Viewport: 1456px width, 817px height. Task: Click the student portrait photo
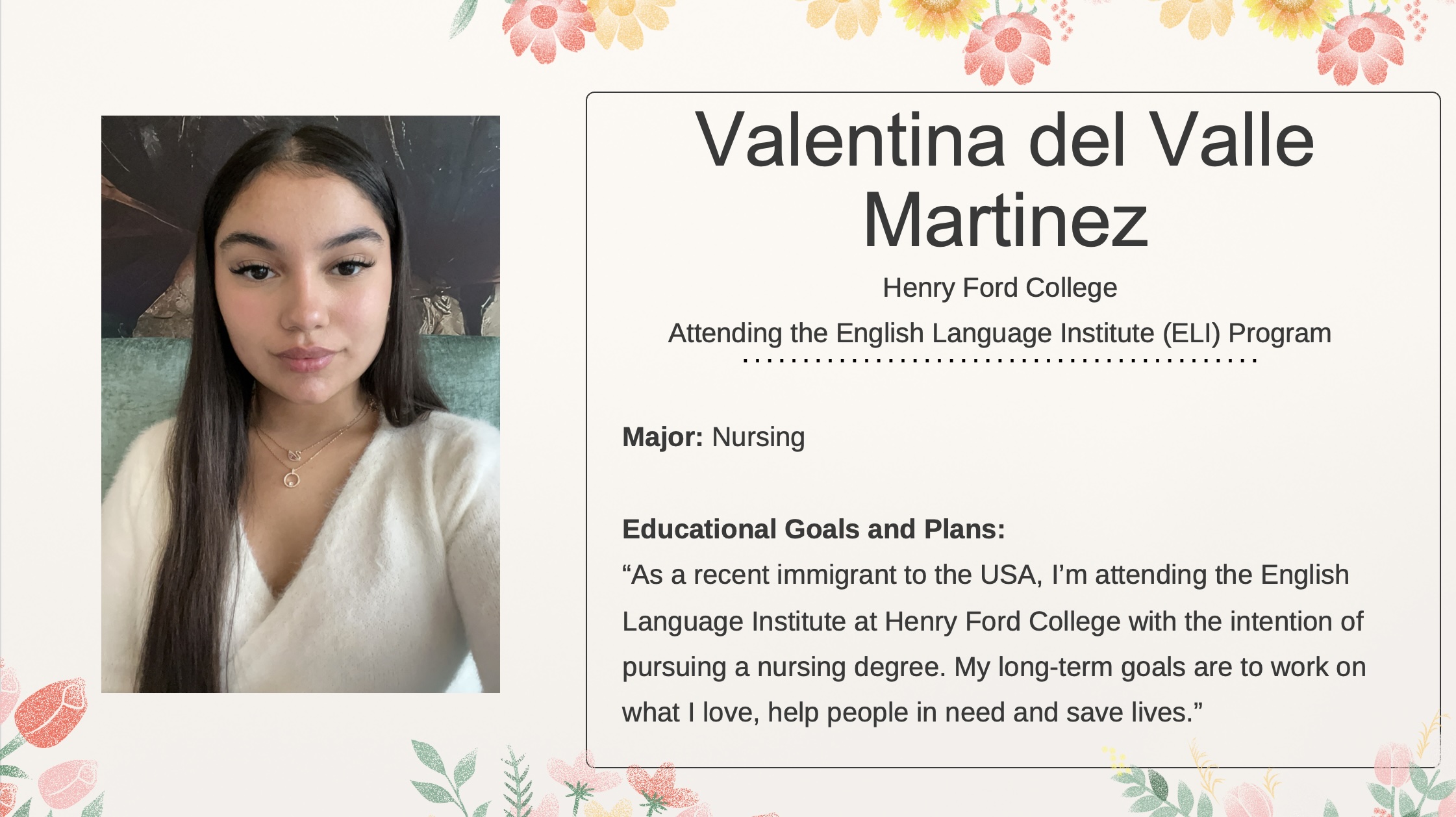pos(301,404)
